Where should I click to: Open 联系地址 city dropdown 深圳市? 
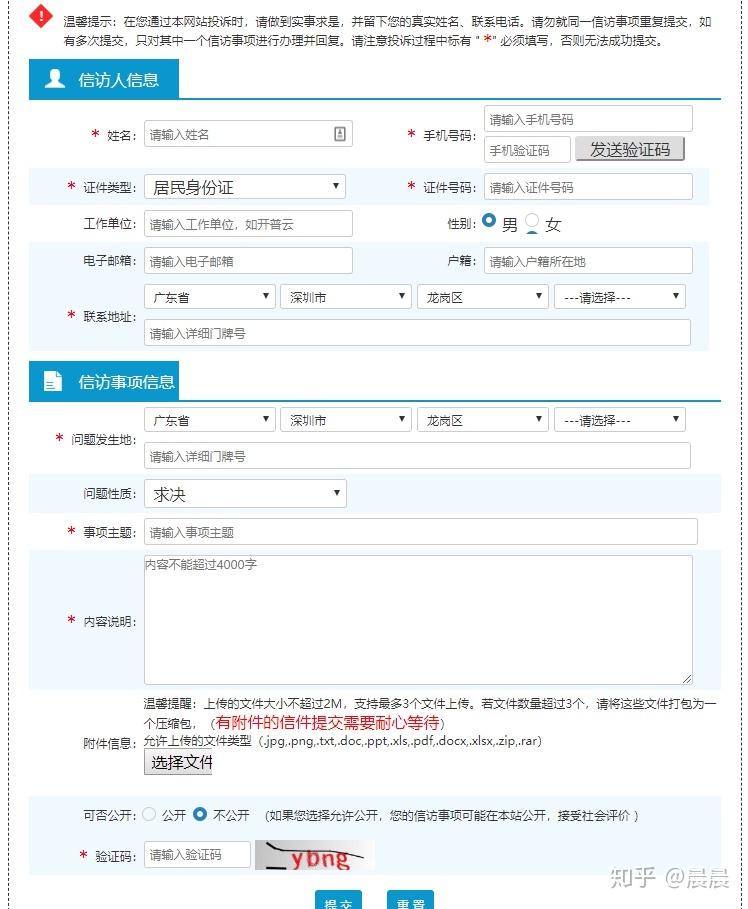pyautogui.click(x=346, y=296)
